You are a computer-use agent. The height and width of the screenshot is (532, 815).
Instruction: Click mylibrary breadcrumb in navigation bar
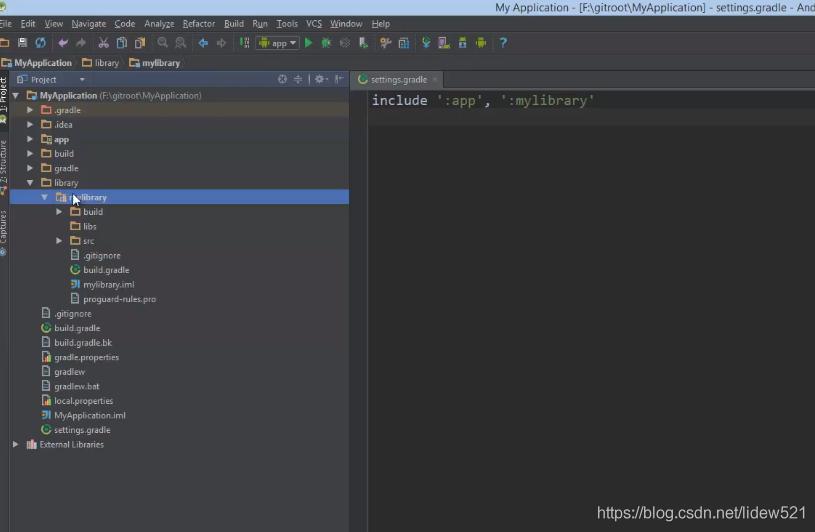(155, 63)
